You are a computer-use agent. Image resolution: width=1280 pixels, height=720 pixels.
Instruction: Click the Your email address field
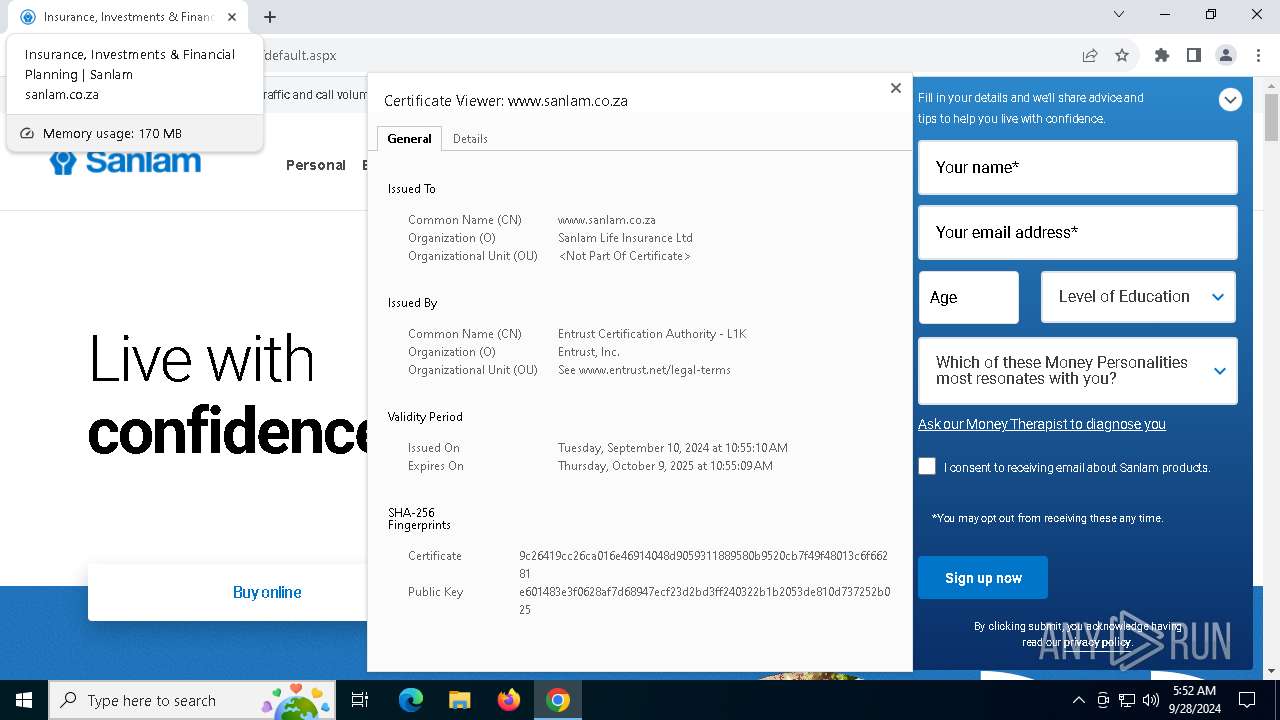tap(1078, 232)
